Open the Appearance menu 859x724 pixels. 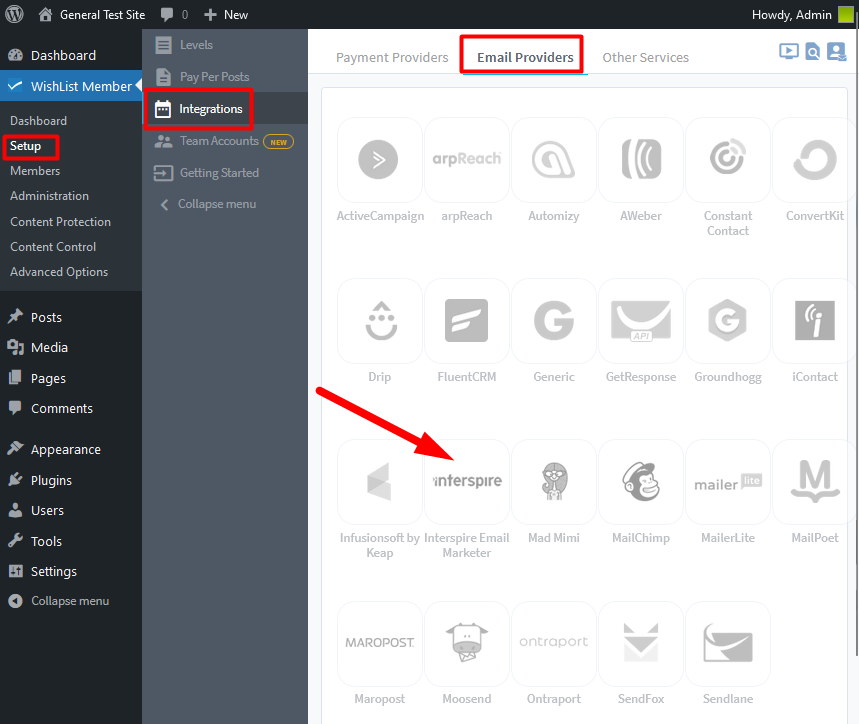(x=71, y=449)
